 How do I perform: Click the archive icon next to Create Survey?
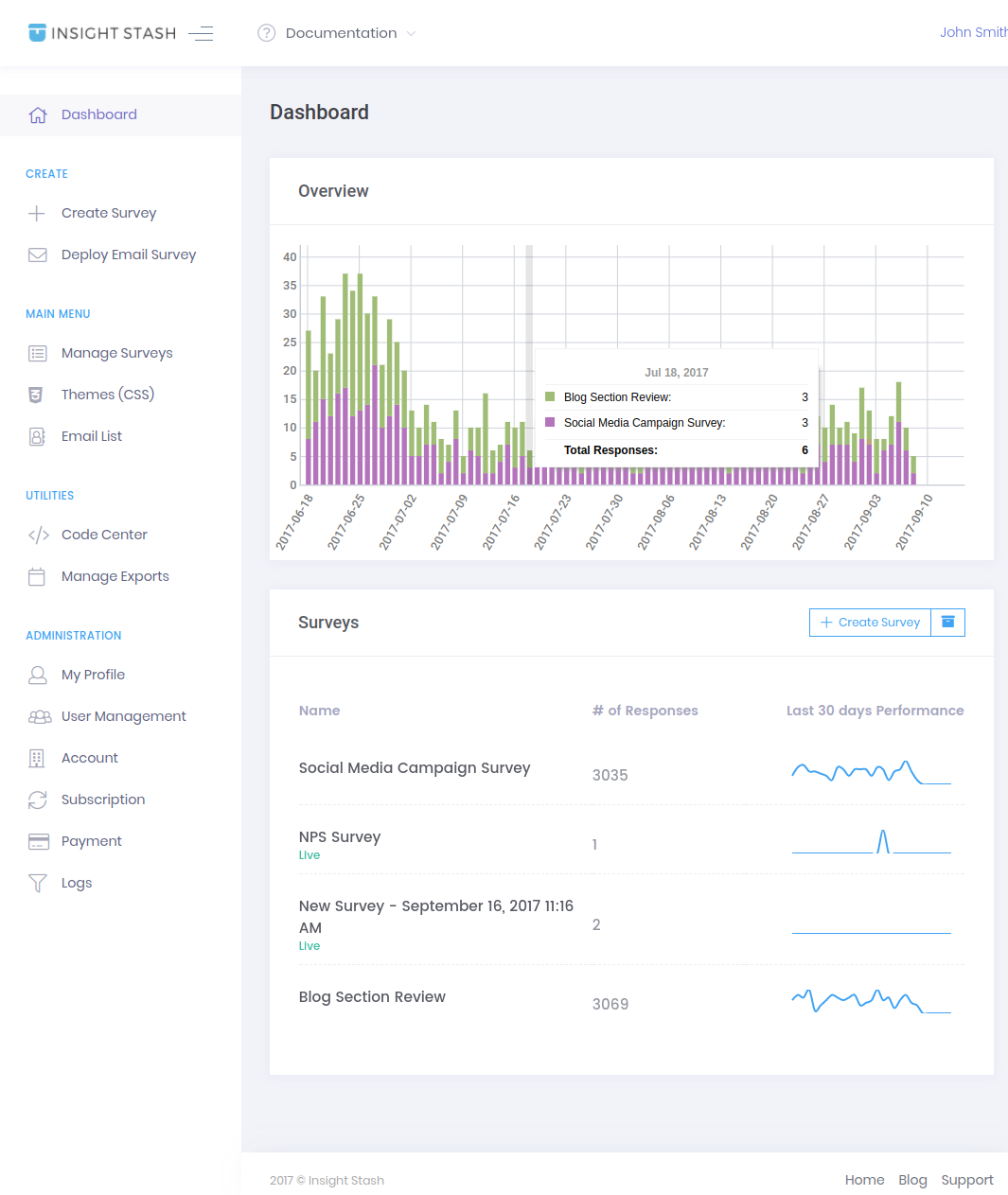947,623
